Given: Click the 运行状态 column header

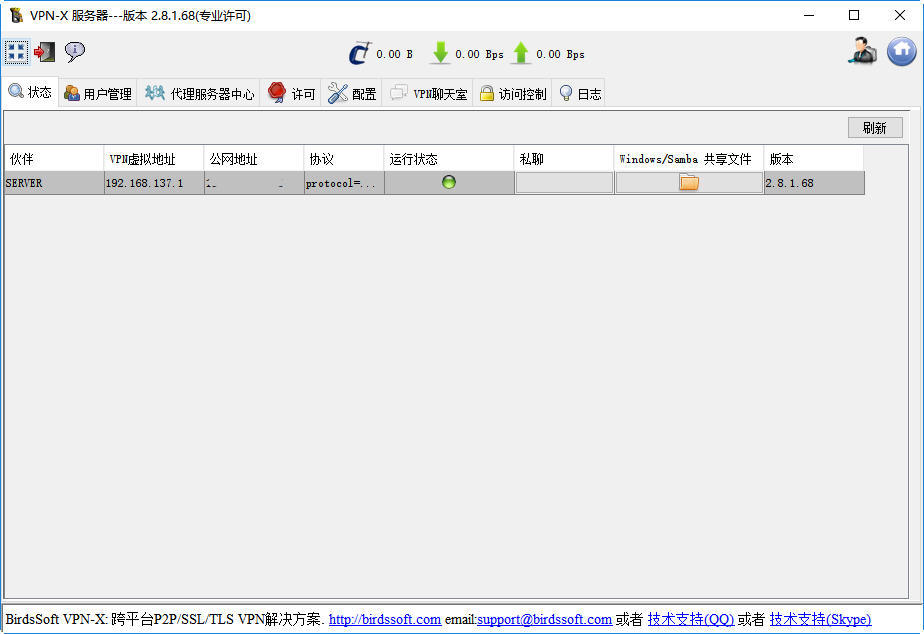Looking at the screenshot, I should (x=449, y=158).
